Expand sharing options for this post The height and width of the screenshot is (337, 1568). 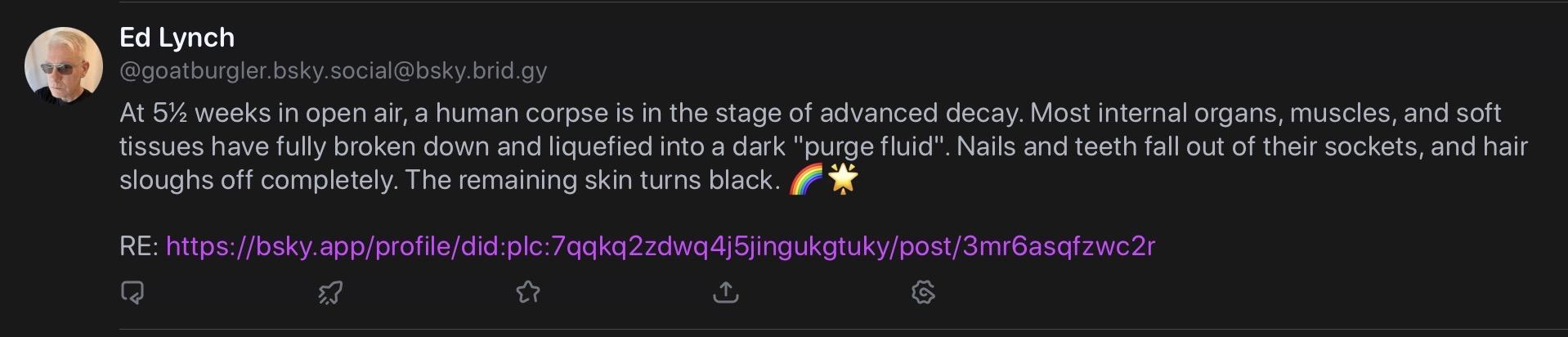click(x=726, y=292)
